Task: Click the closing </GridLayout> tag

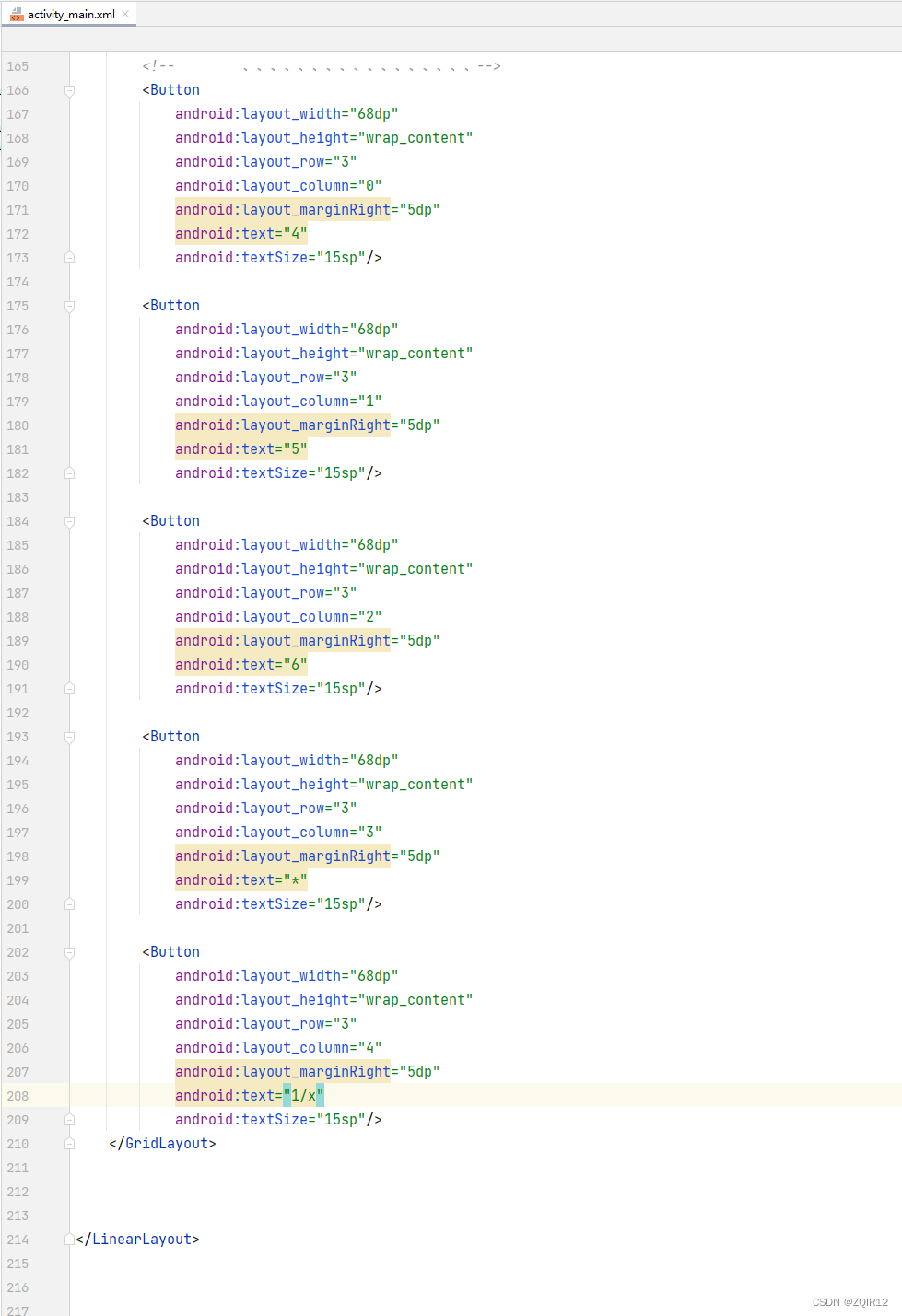Action: click(x=162, y=1144)
